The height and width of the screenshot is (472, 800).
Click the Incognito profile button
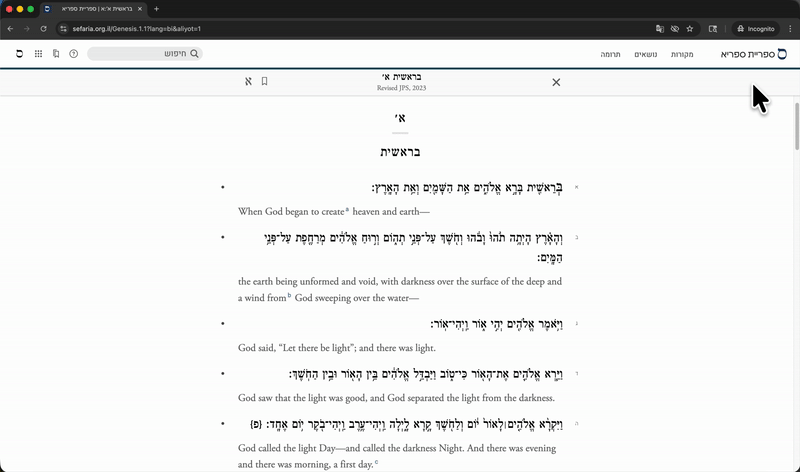click(x=755, y=28)
